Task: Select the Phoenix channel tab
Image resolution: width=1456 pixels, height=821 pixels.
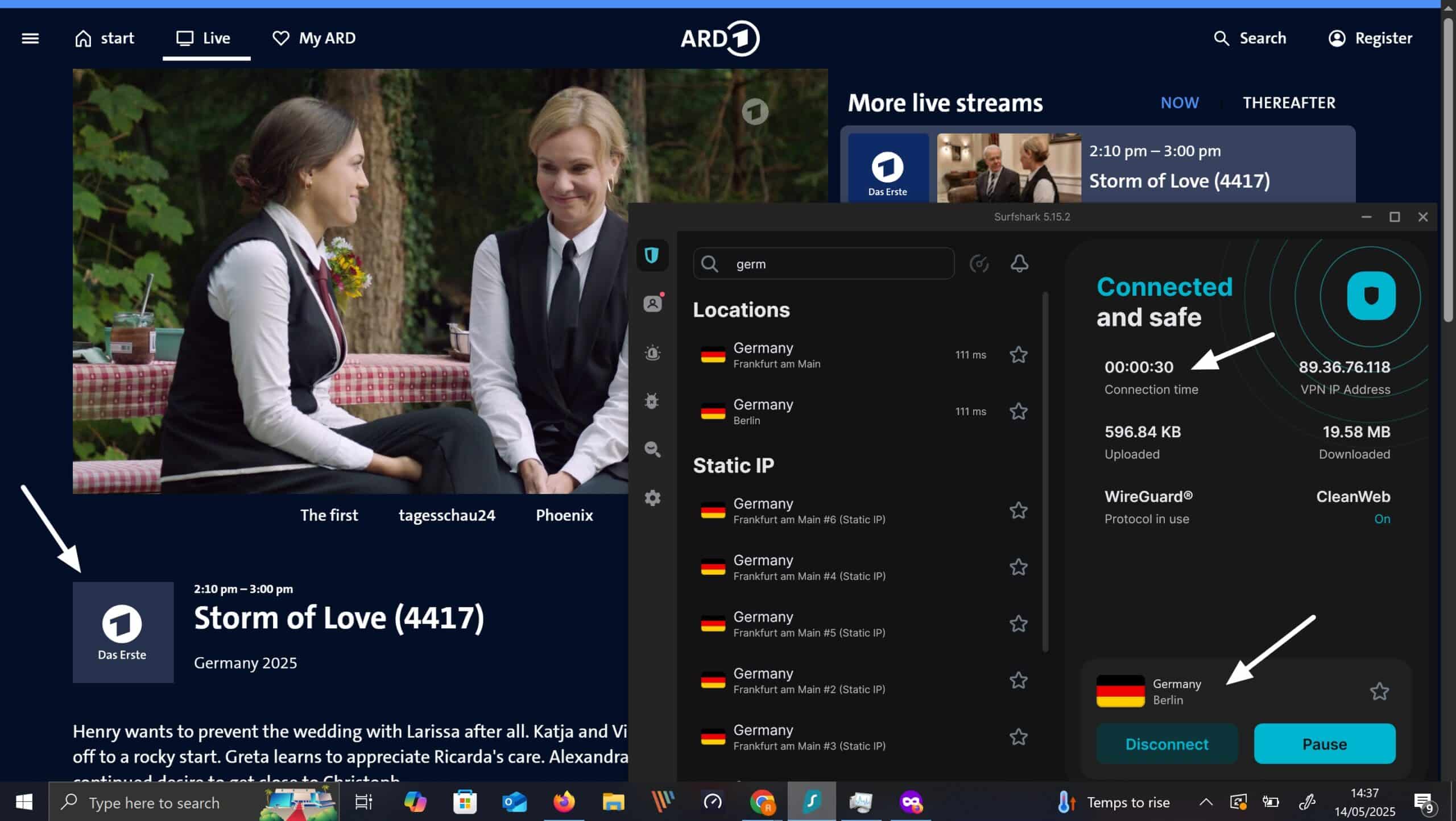Action: point(564,515)
